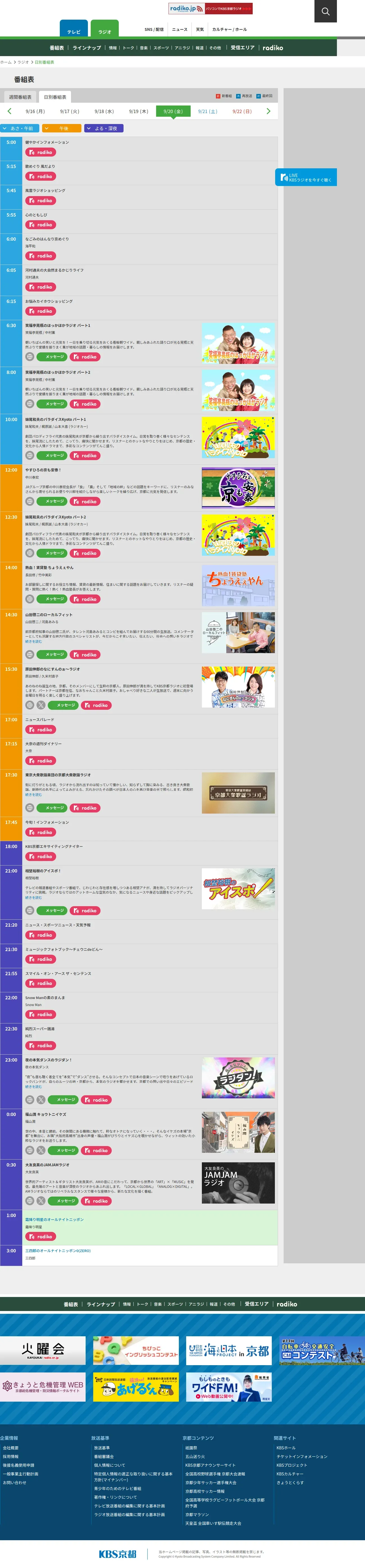
Task: Open radiko for 6:00 なごみのはんなり京めぐり
Action: 40,256
